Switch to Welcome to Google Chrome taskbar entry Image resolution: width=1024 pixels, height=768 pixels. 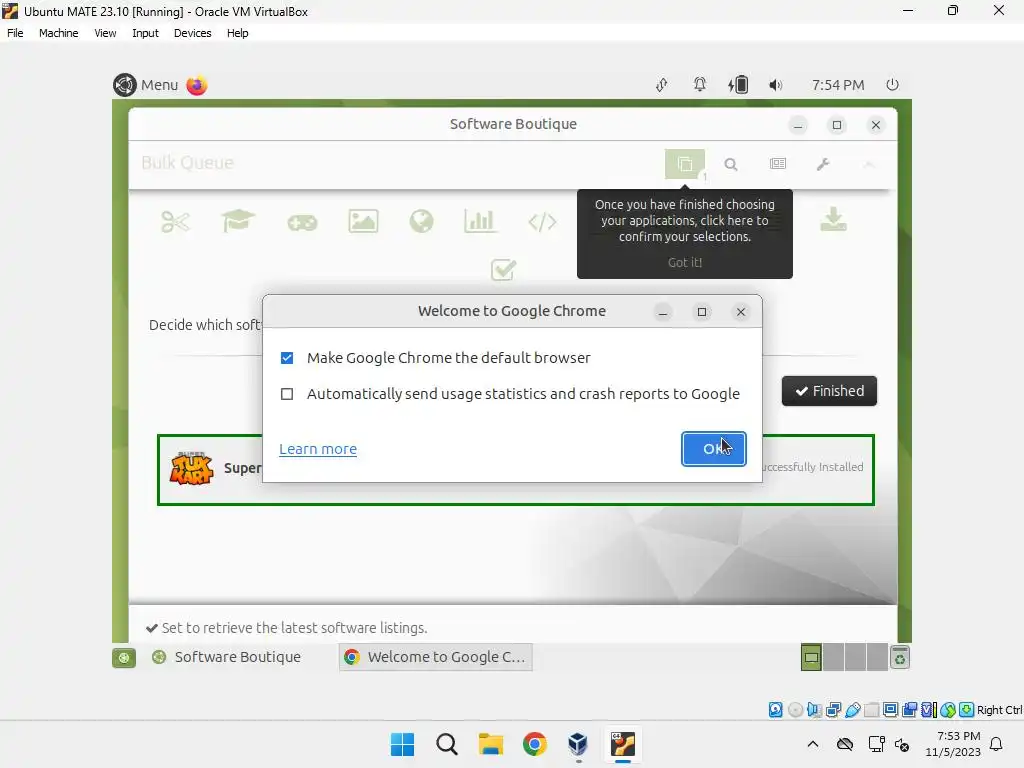click(436, 657)
